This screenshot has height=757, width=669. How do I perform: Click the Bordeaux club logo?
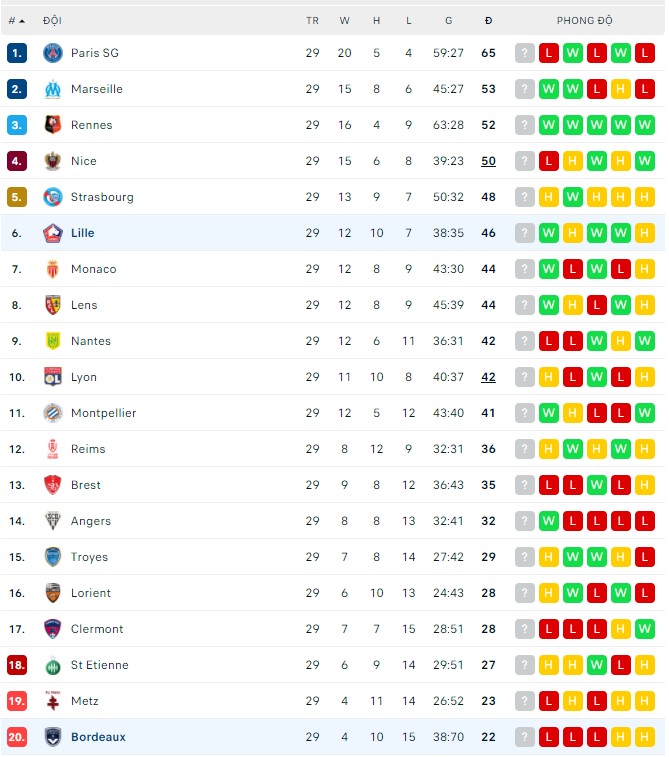pyautogui.click(x=53, y=737)
